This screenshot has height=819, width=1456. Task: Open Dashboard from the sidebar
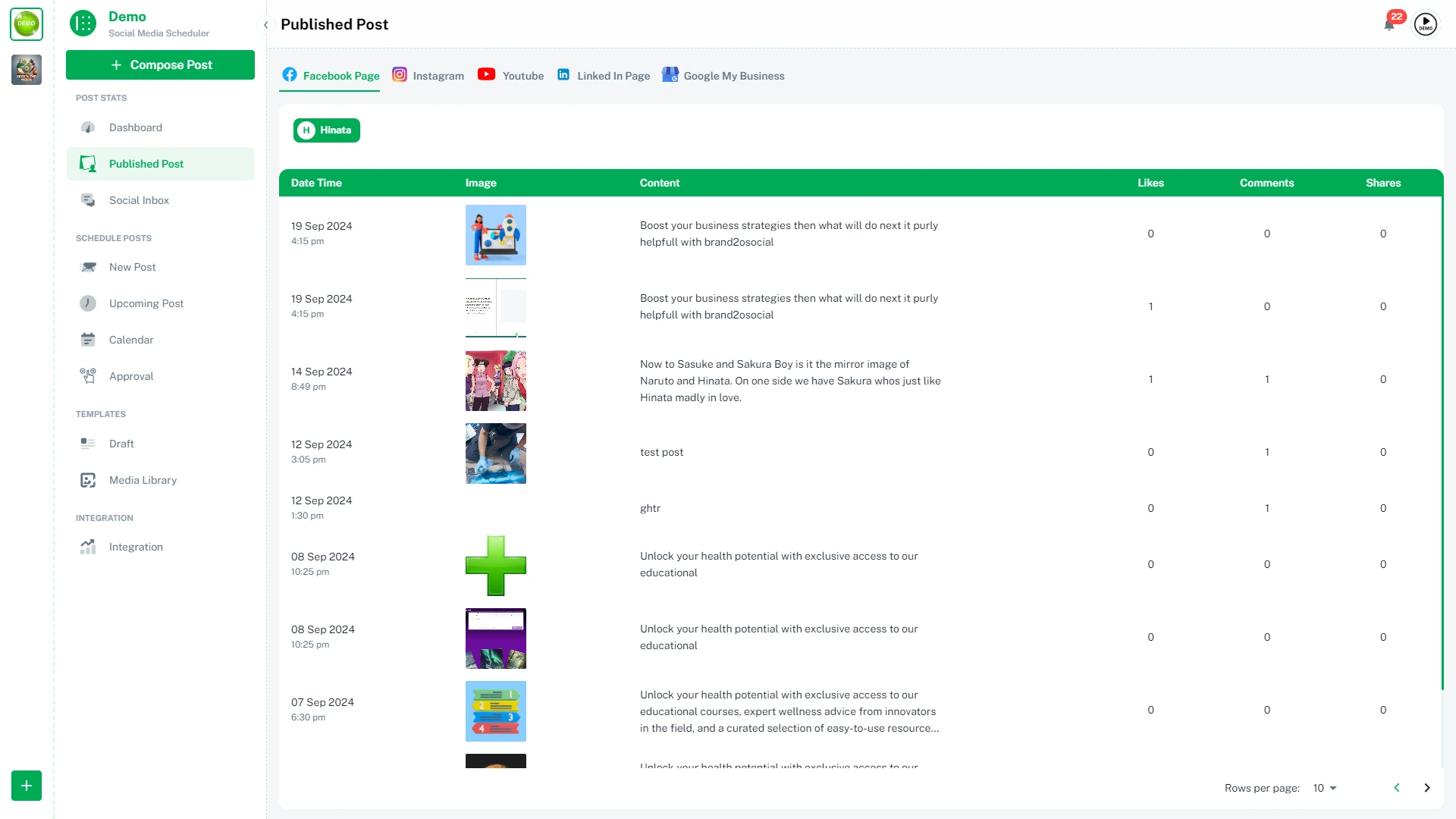point(160,127)
